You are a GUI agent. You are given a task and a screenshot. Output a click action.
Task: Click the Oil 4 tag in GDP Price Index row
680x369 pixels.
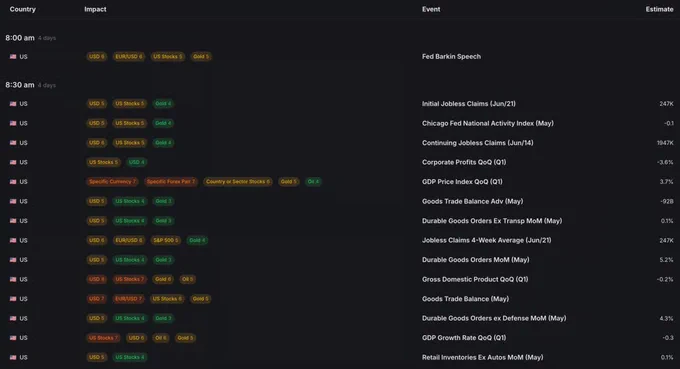[313, 182]
